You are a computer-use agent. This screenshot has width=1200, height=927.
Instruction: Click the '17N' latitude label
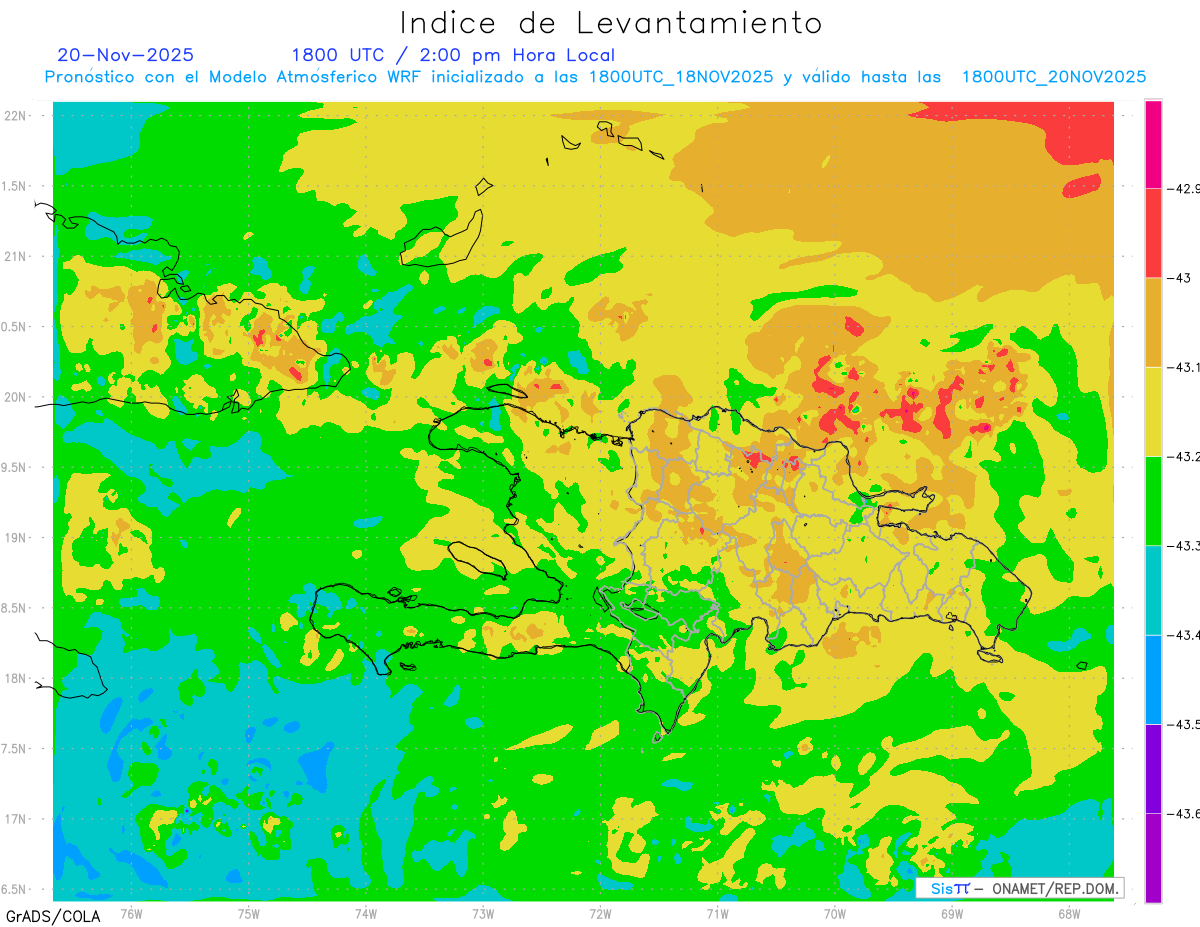15,819
